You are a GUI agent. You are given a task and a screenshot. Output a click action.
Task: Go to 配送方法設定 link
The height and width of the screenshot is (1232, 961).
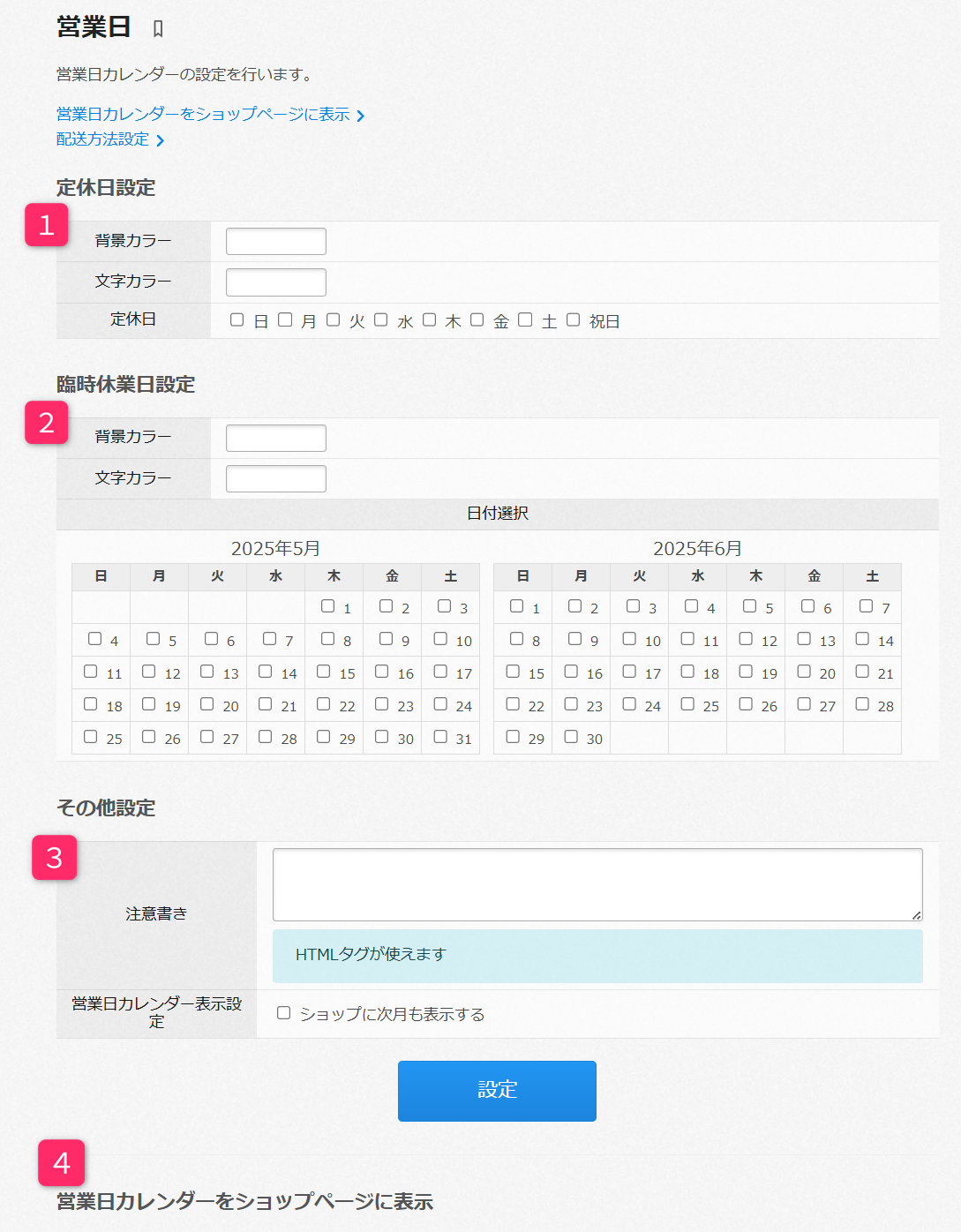pos(102,139)
